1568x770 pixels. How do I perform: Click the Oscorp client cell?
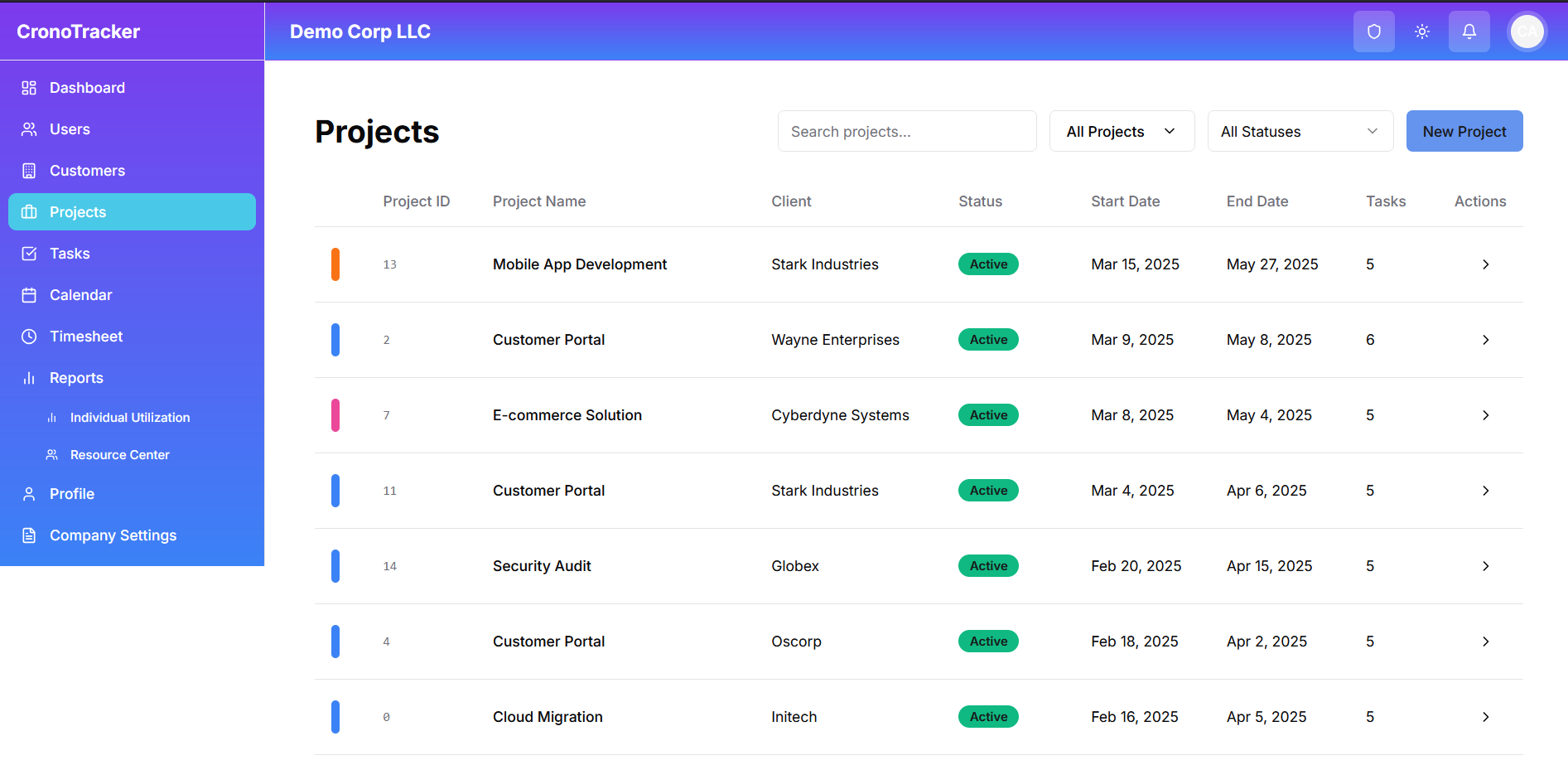(796, 642)
